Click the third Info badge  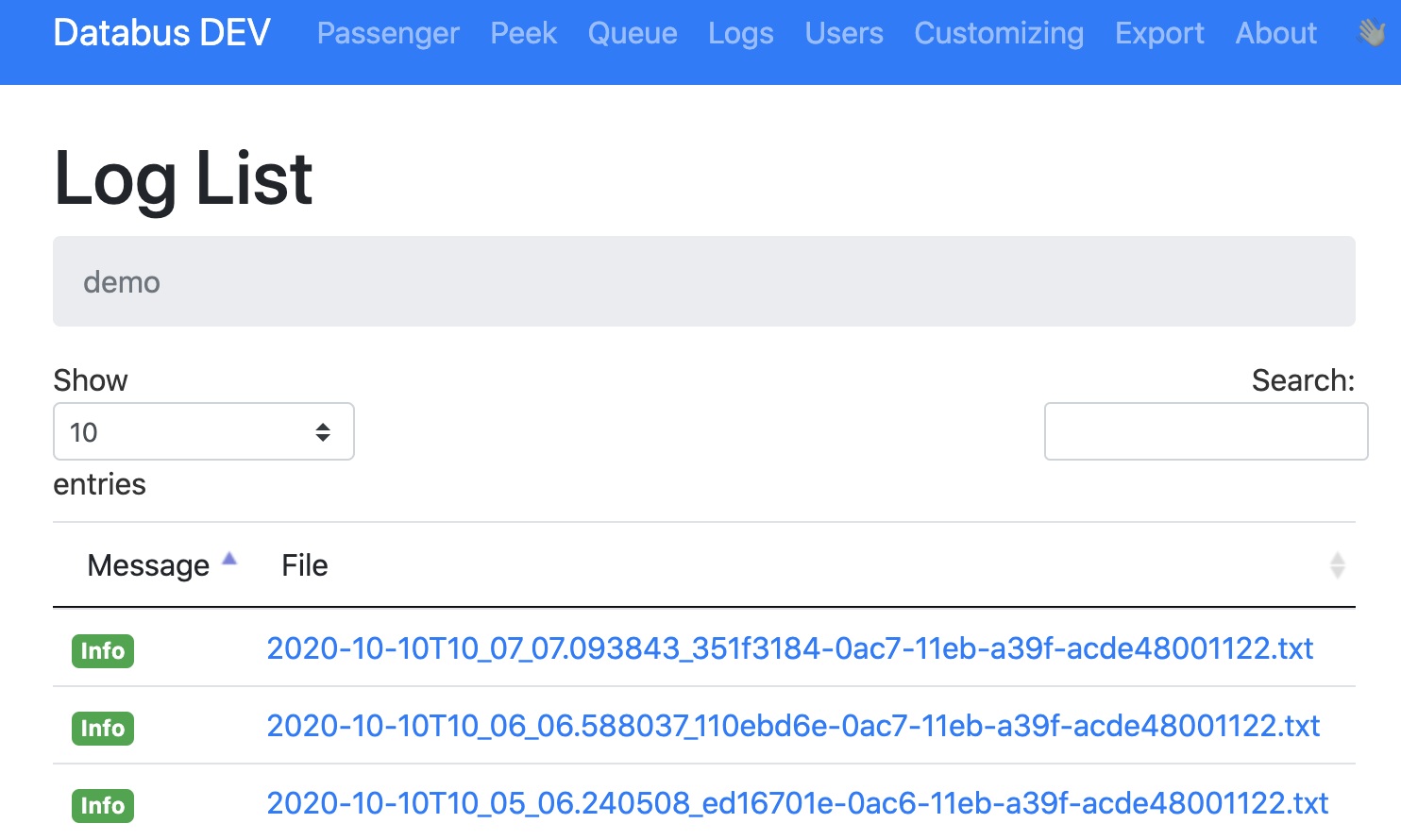pyautogui.click(x=103, y=805)
